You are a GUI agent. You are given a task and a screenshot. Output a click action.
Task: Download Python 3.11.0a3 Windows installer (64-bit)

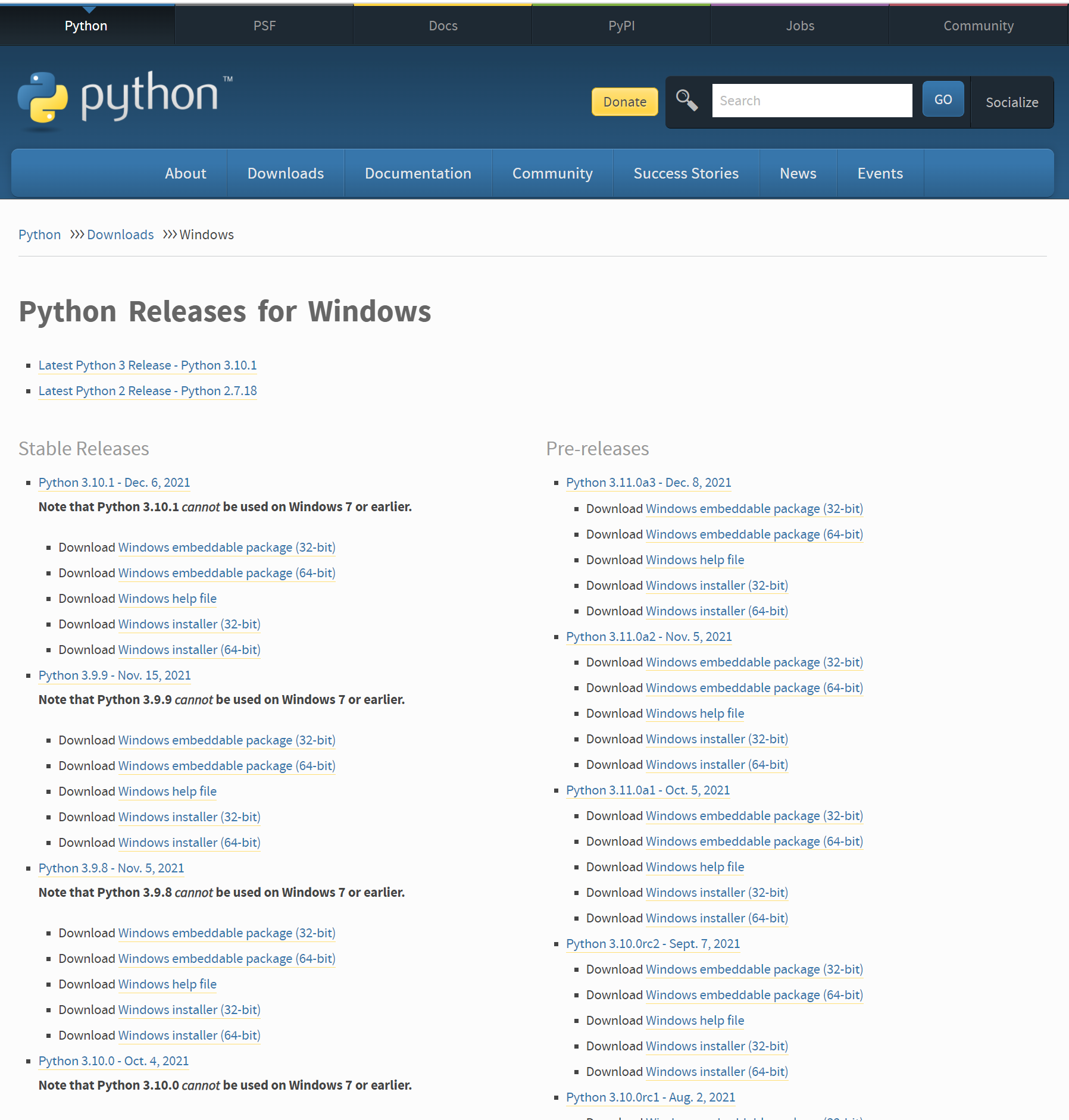[x=717, y=611]
